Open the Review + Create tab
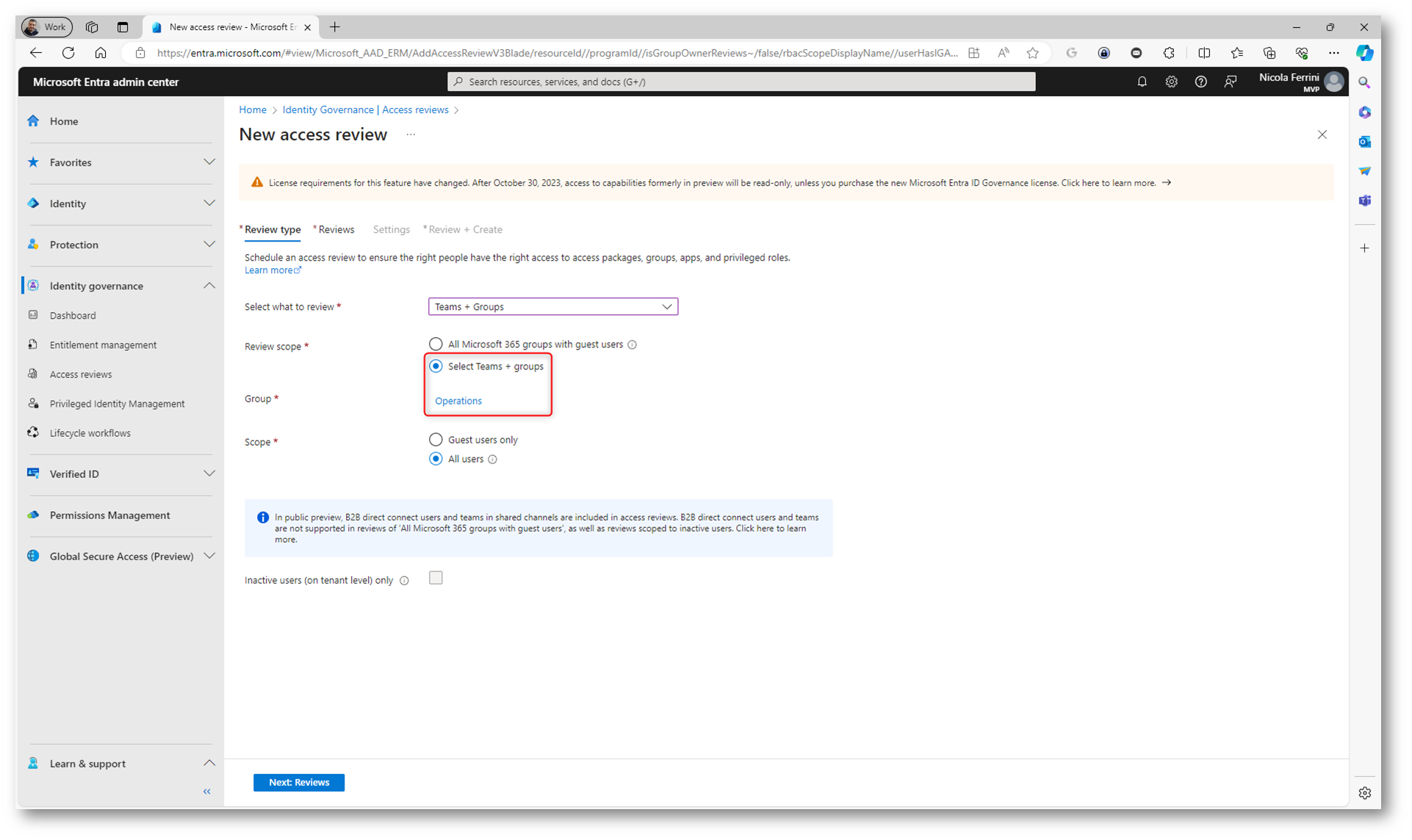The width and height of the screenshot is (1412, 840). pyautogui.click(x=464, y=230)
